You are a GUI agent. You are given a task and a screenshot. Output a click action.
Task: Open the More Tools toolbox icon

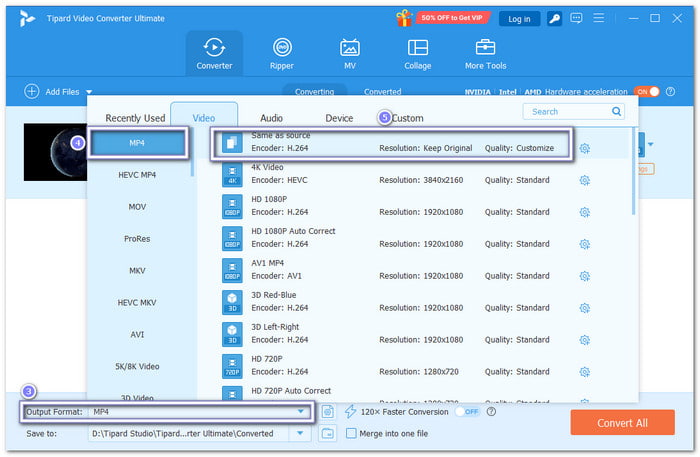tap(485, 47)
